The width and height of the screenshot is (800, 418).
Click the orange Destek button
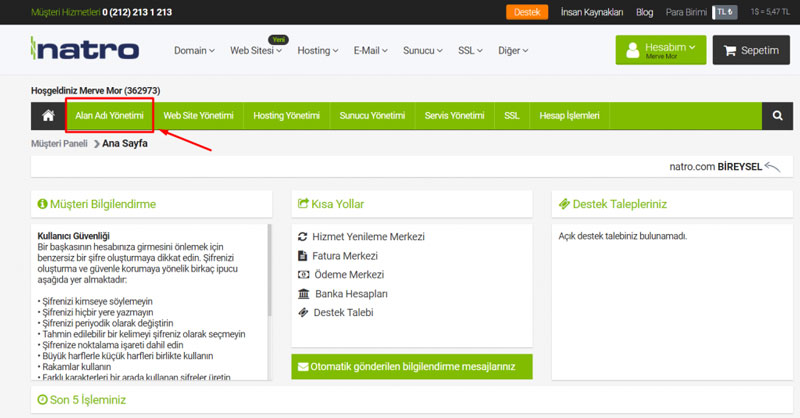tap(527, 12)
